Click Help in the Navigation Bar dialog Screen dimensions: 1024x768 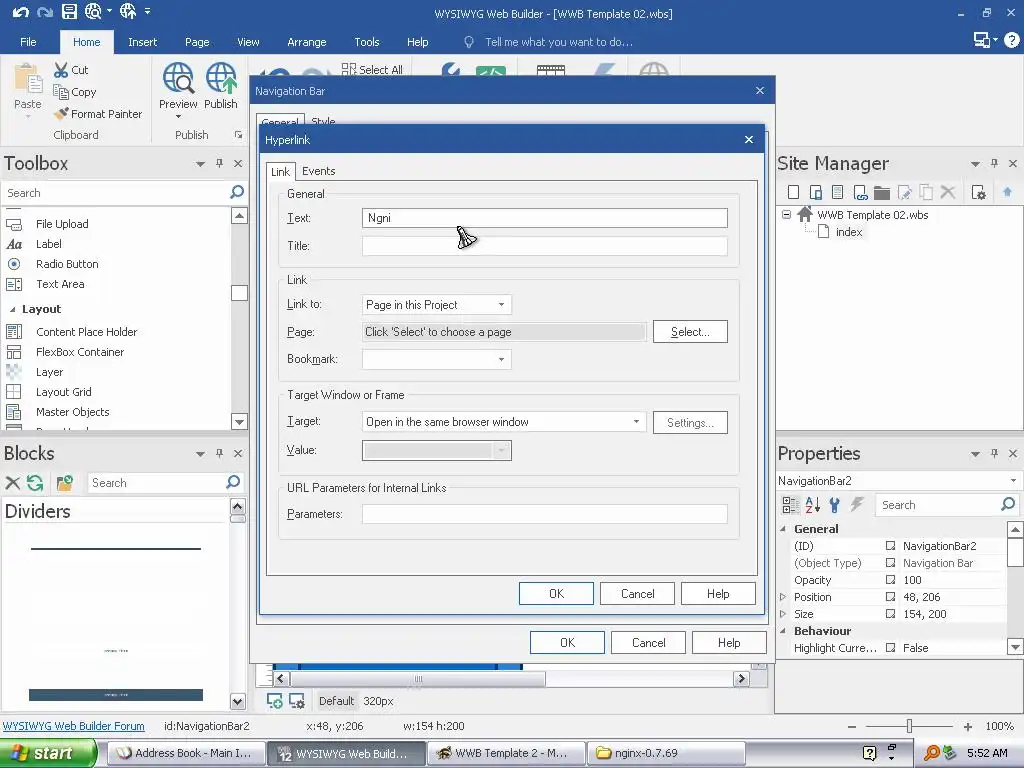[x=729, y=643]
